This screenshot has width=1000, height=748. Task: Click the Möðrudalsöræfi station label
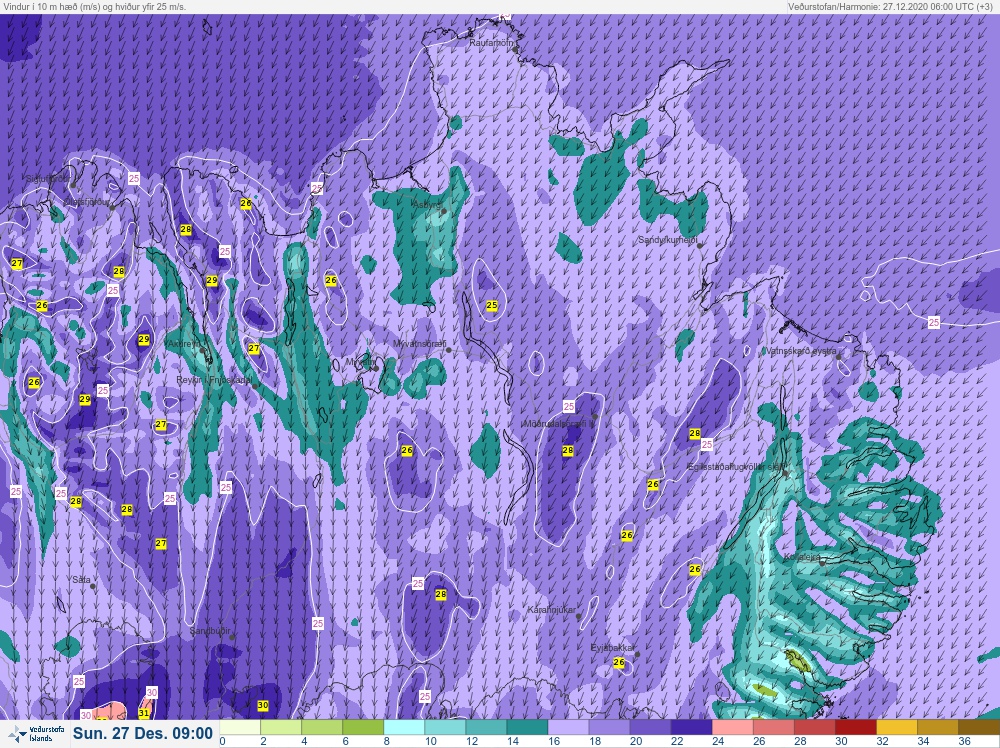[559, 423]
